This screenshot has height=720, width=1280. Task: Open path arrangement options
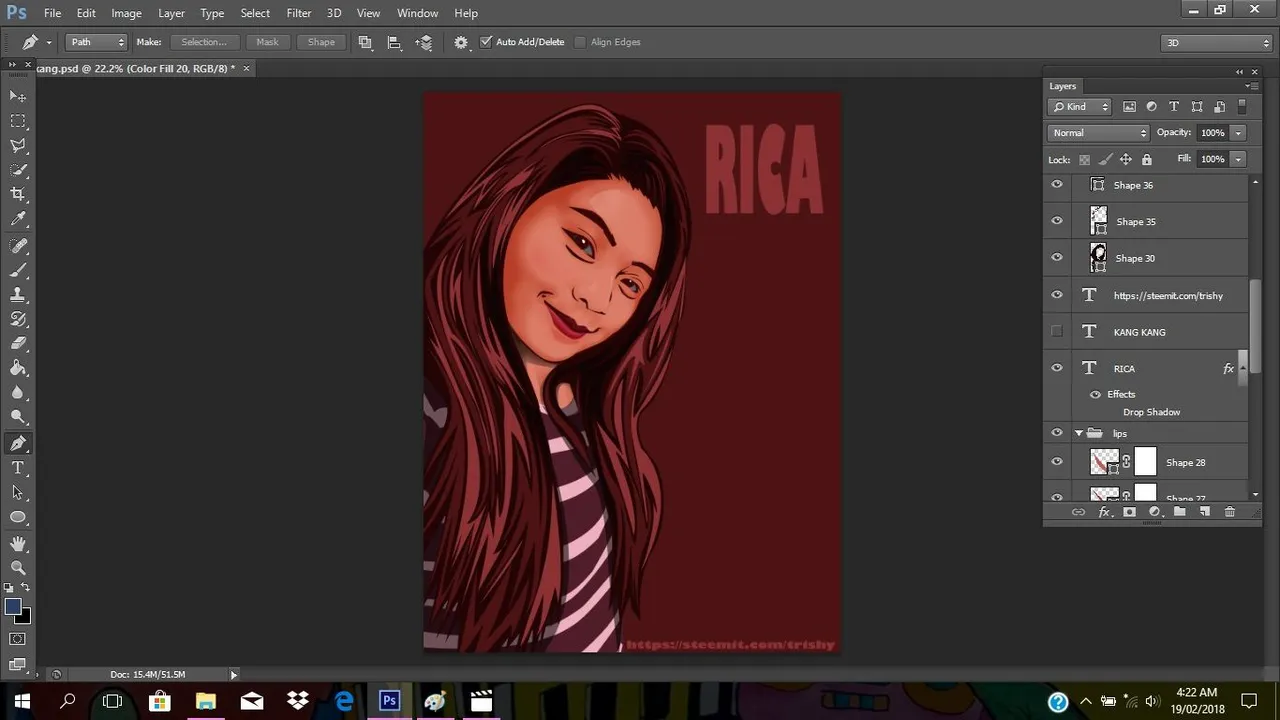click(x=424, y=42)
